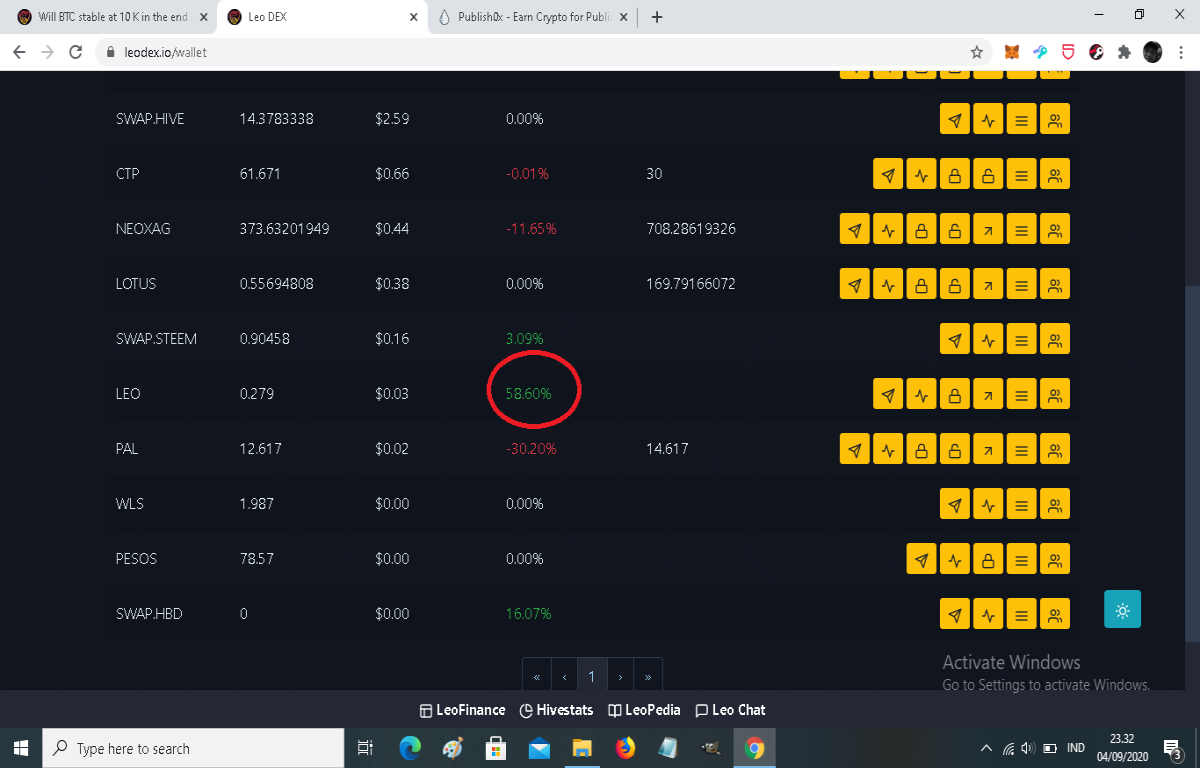Click the send icon in the PAL row
1200x768 pixels.
tap(855, 449)
